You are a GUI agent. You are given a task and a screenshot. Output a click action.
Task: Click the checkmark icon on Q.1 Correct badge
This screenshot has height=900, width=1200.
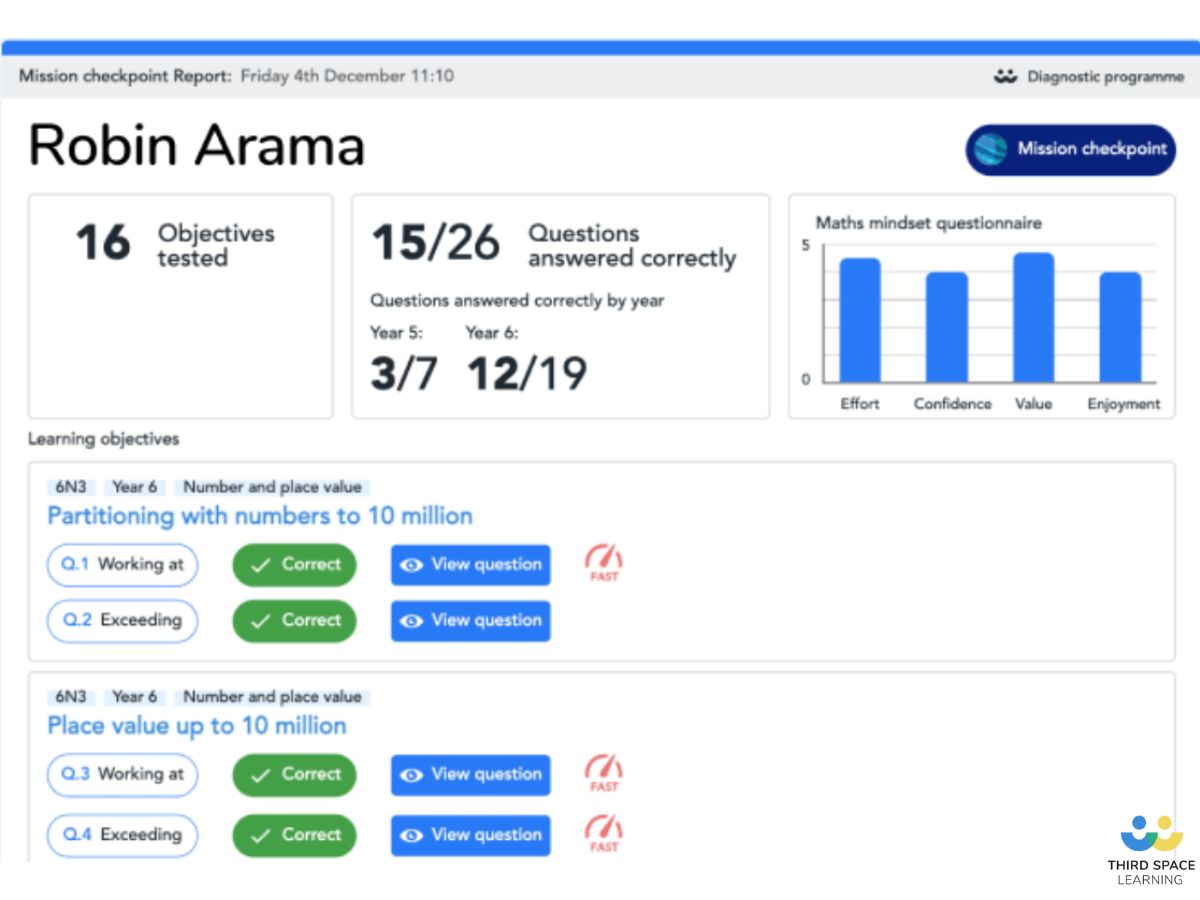[x=261, y=565]
